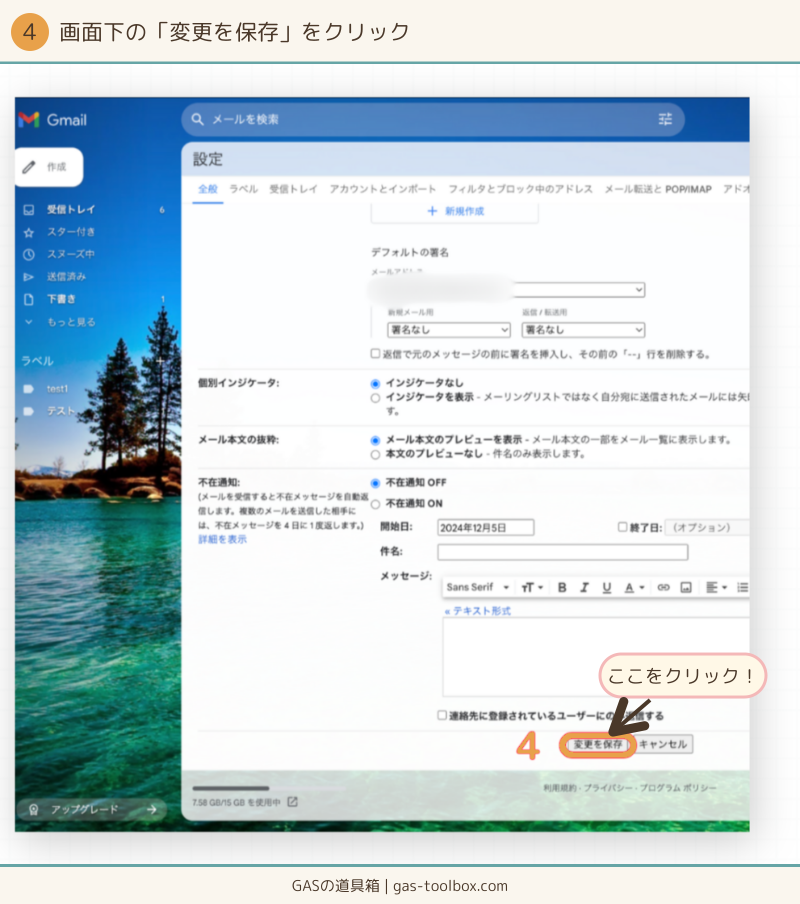The image size is (800, 904).
Task: Select インジケータなし radio button
Action: pyautogui.click(x=375, y=383)
